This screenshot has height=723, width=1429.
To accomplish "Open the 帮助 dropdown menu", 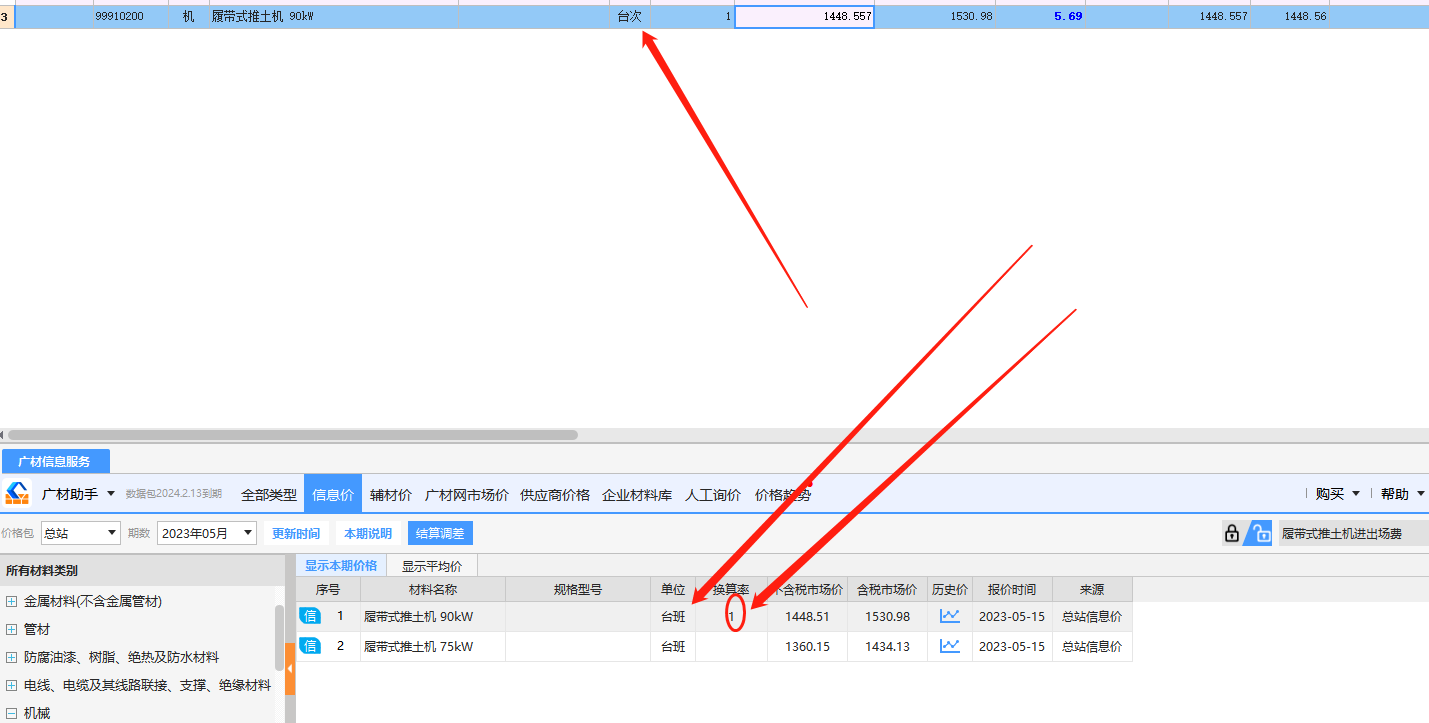I will 1402,494.
